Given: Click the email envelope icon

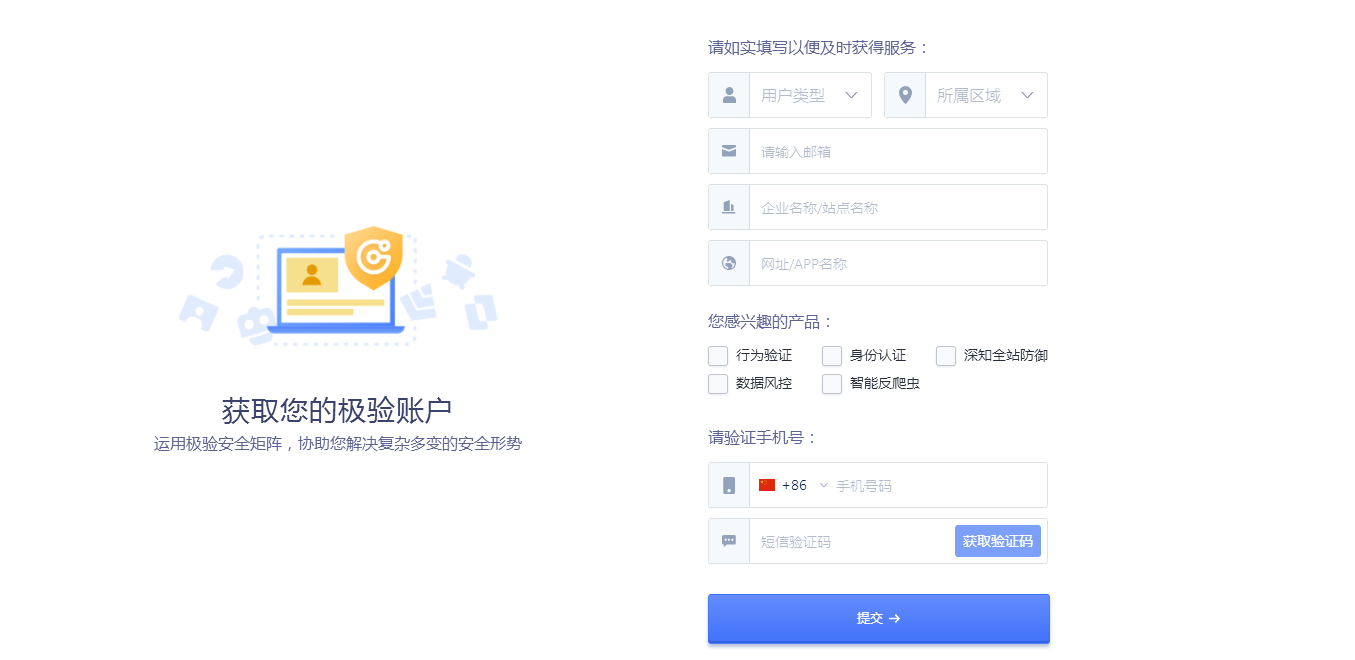Looking at the screenshot, I should pos(729,151).
